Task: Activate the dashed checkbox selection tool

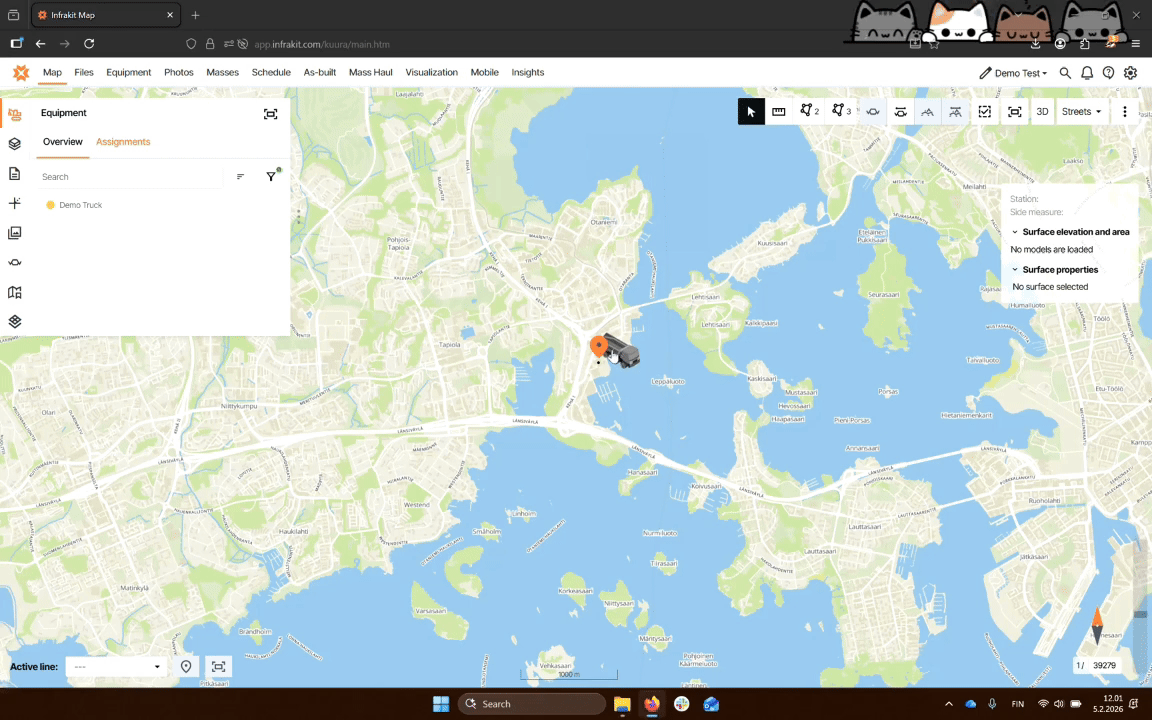Action: click(x=984, y=112)
